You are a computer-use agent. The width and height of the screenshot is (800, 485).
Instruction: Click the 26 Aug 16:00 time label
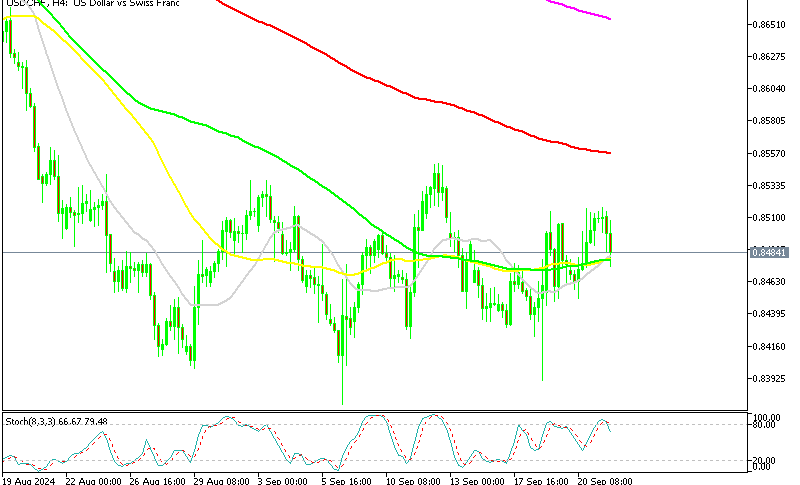(x=158, y=481)
